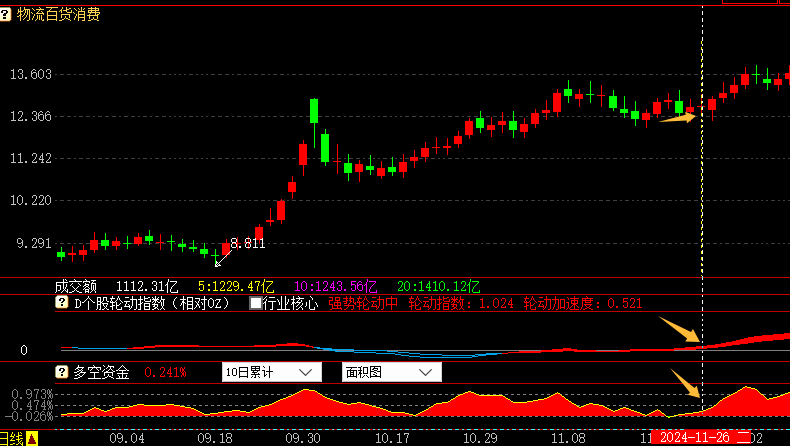This screenshot has width=790, height=446.
Task: Toggle the 行业核心 checkbox
Action: [256, 303]
